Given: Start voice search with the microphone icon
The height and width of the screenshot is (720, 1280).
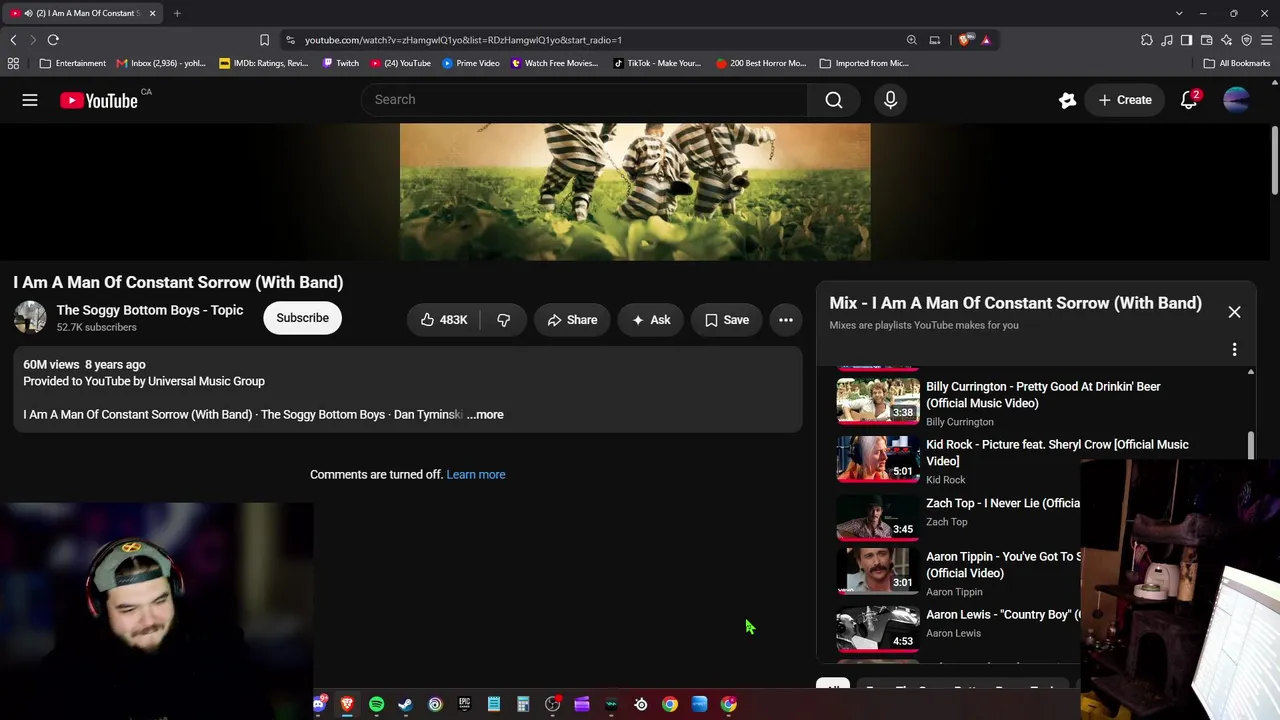Looking at the screenshot, I should (x=890, y=100).
